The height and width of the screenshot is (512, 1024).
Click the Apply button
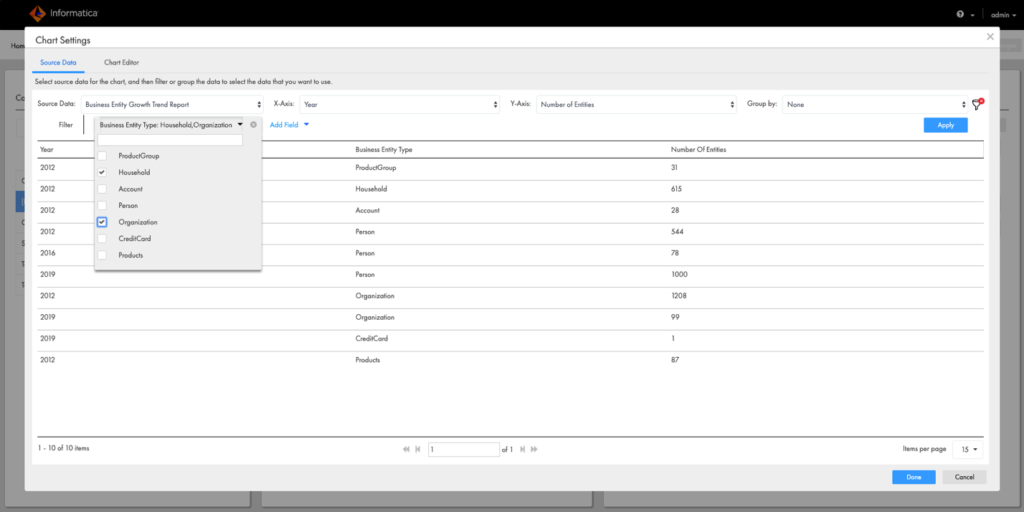coord(945,125)
